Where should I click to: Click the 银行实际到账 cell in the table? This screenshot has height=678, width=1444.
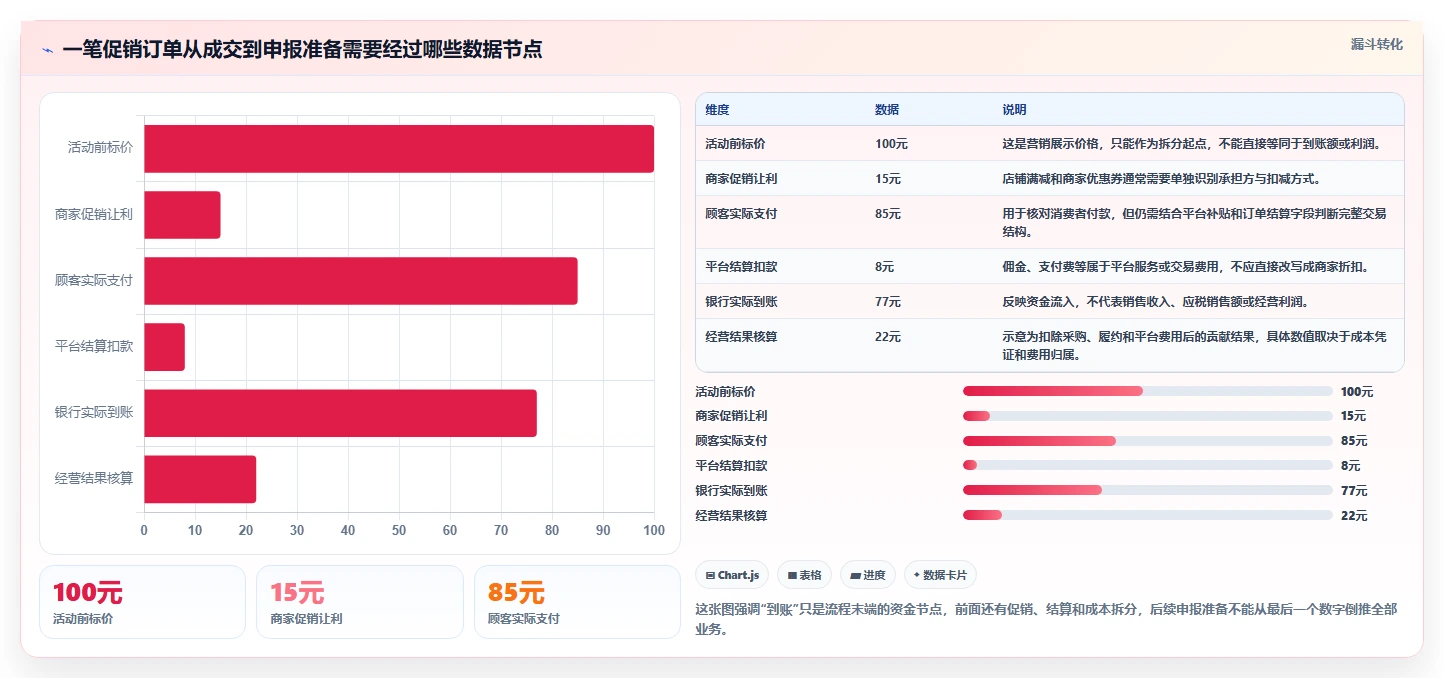click(741, 301)
